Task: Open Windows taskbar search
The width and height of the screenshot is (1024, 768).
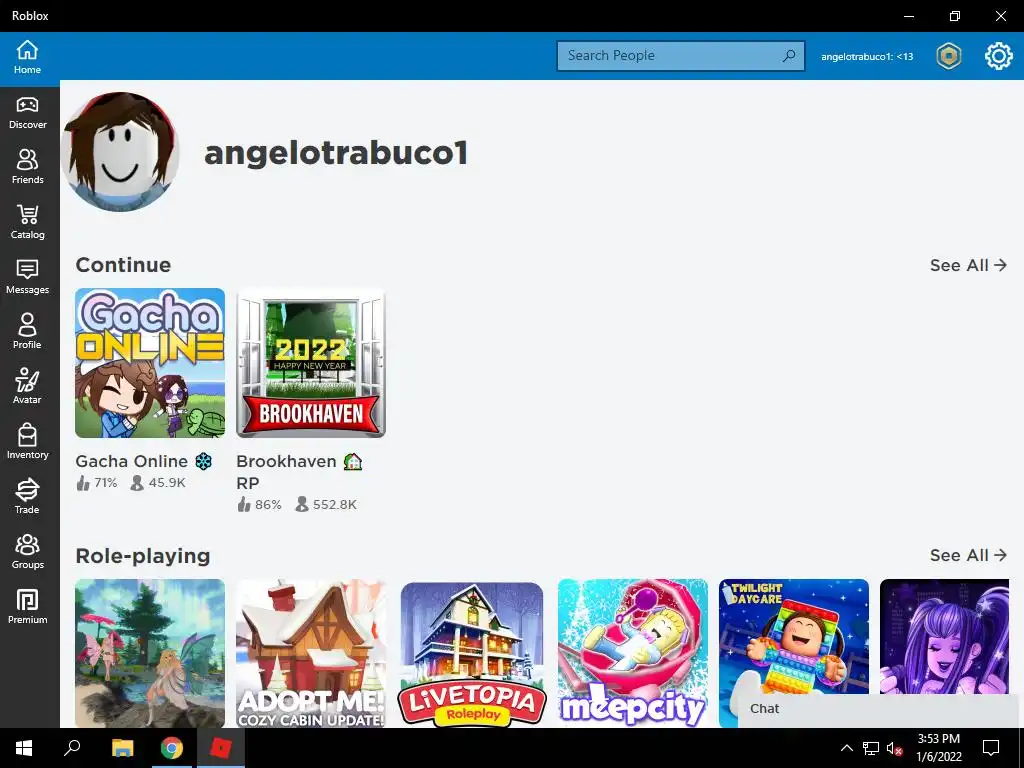Action: point(72,748)
